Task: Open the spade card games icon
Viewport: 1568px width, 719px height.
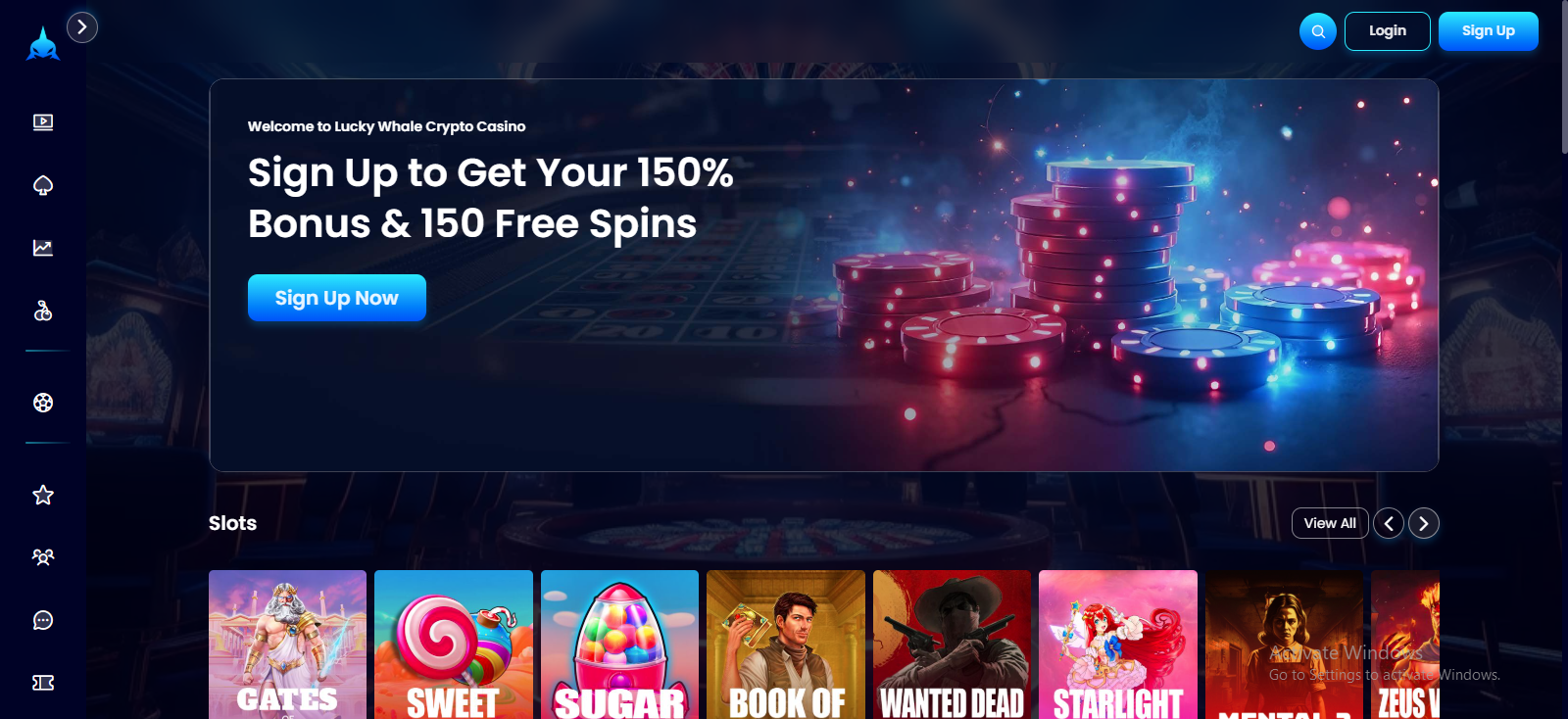Action: click(x=43, y=185)
